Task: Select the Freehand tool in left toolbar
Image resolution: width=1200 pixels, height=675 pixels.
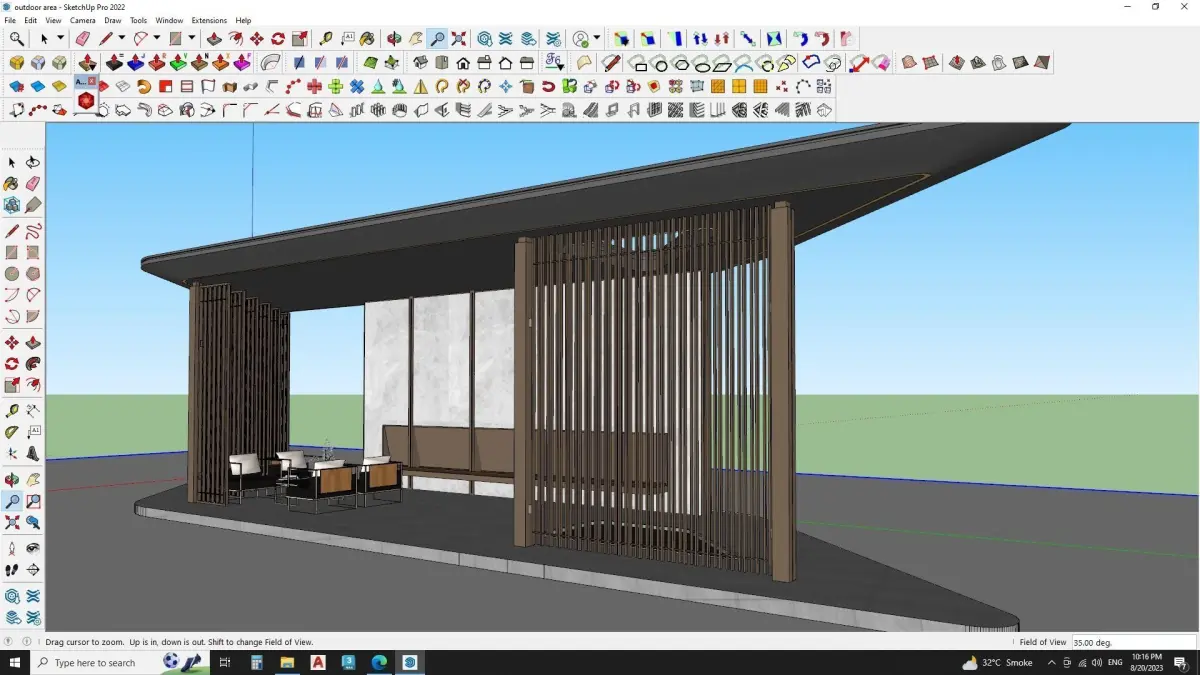Action: coord(33,230)
